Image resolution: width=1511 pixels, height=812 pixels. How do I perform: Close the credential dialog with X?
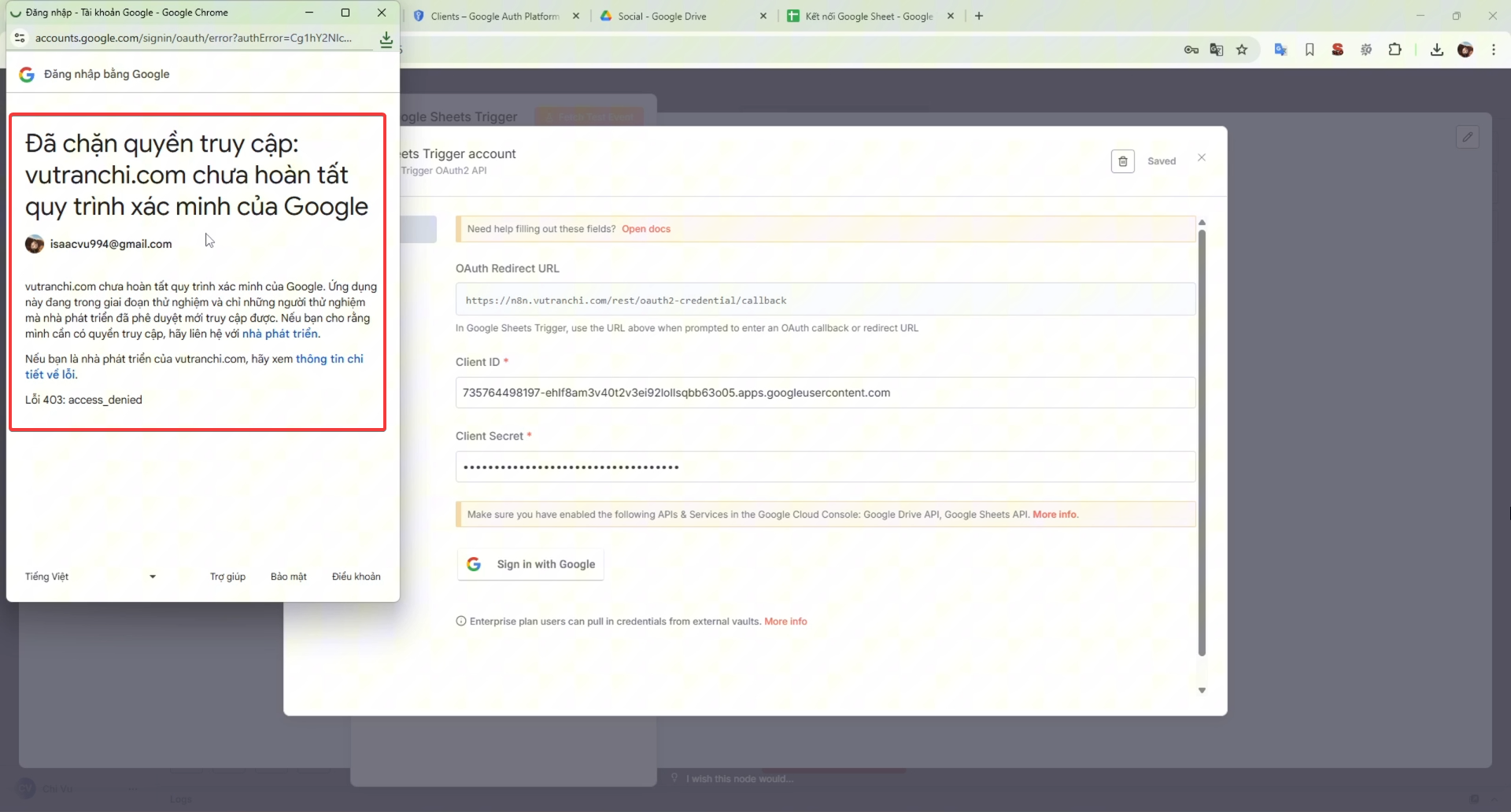[x=1202, y=157]
